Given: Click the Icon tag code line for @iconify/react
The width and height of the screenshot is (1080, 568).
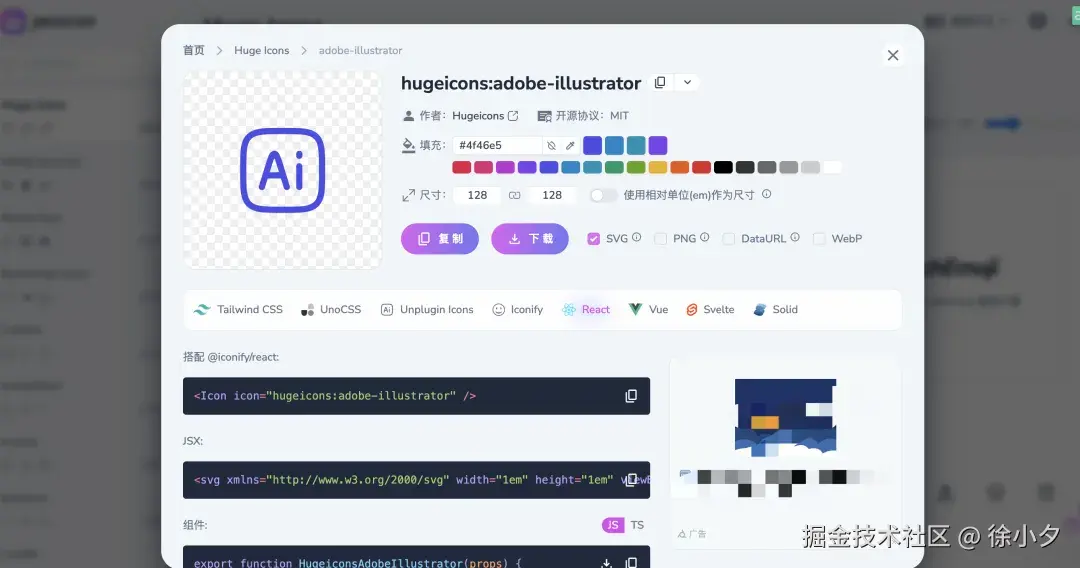Looking at the screenshot, I should point(335,396).
